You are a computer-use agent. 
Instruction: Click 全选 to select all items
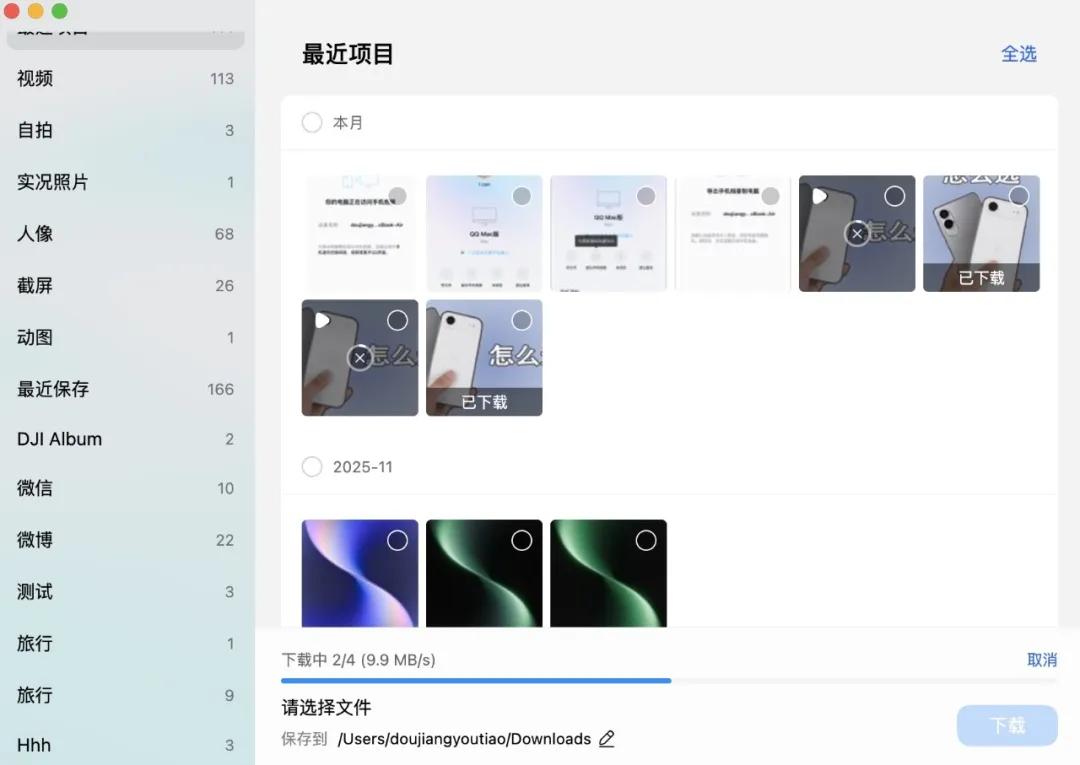(x=1019, y=54)
